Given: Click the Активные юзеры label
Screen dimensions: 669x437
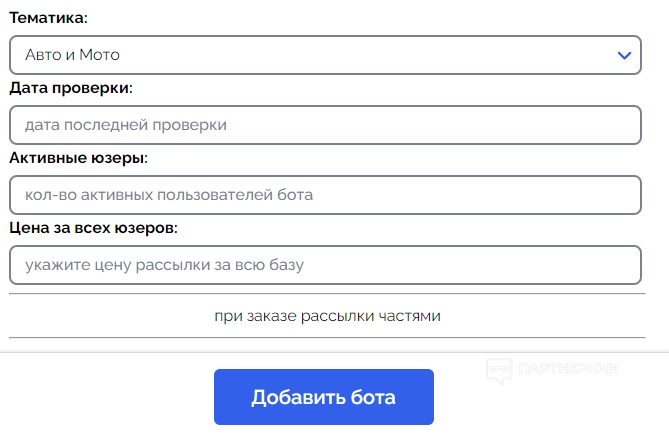Looking at the screenshot, I should 78,158.
